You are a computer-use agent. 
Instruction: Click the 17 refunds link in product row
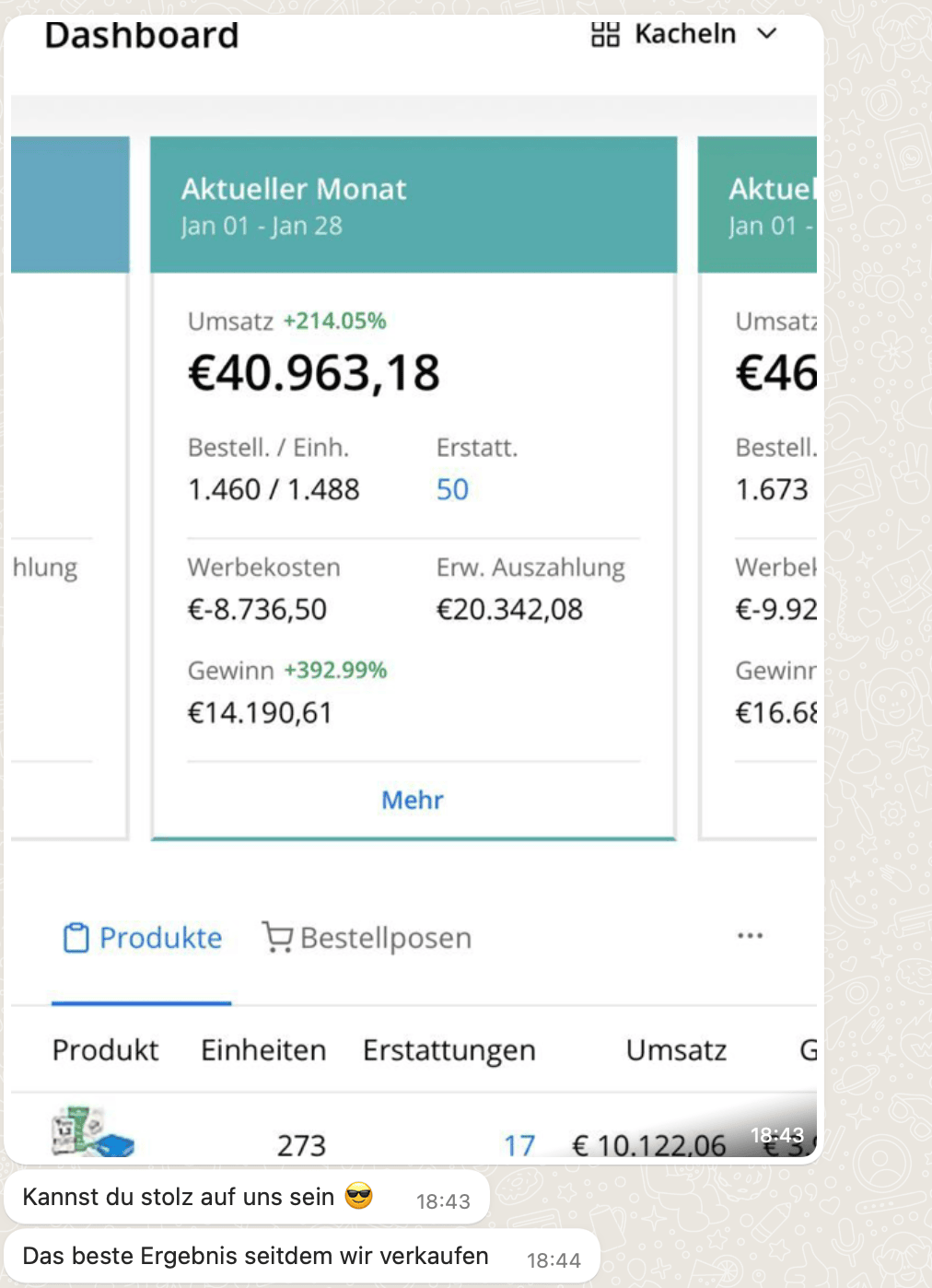[519, 1145]
